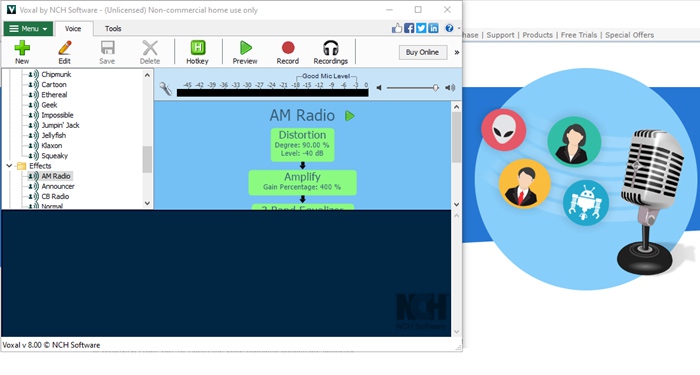The height and width of the screenshot is (375, 700).
Task: Select Jumpin' Jack voice
Action: [60, 125]
